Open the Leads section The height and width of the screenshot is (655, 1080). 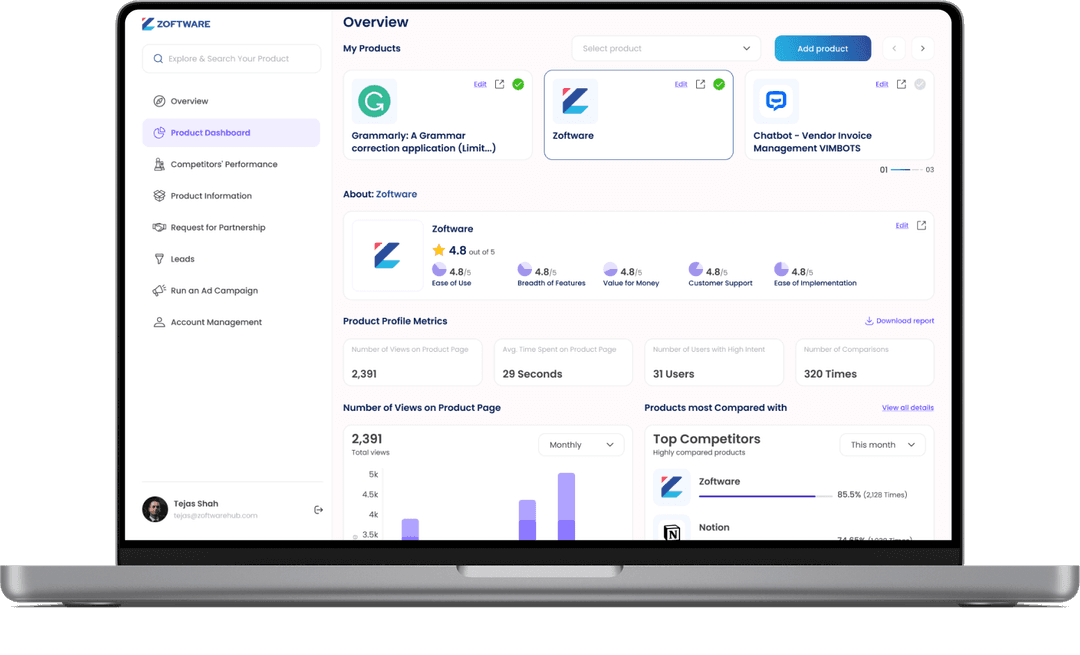pyautogui.click(x=231, y=260)
